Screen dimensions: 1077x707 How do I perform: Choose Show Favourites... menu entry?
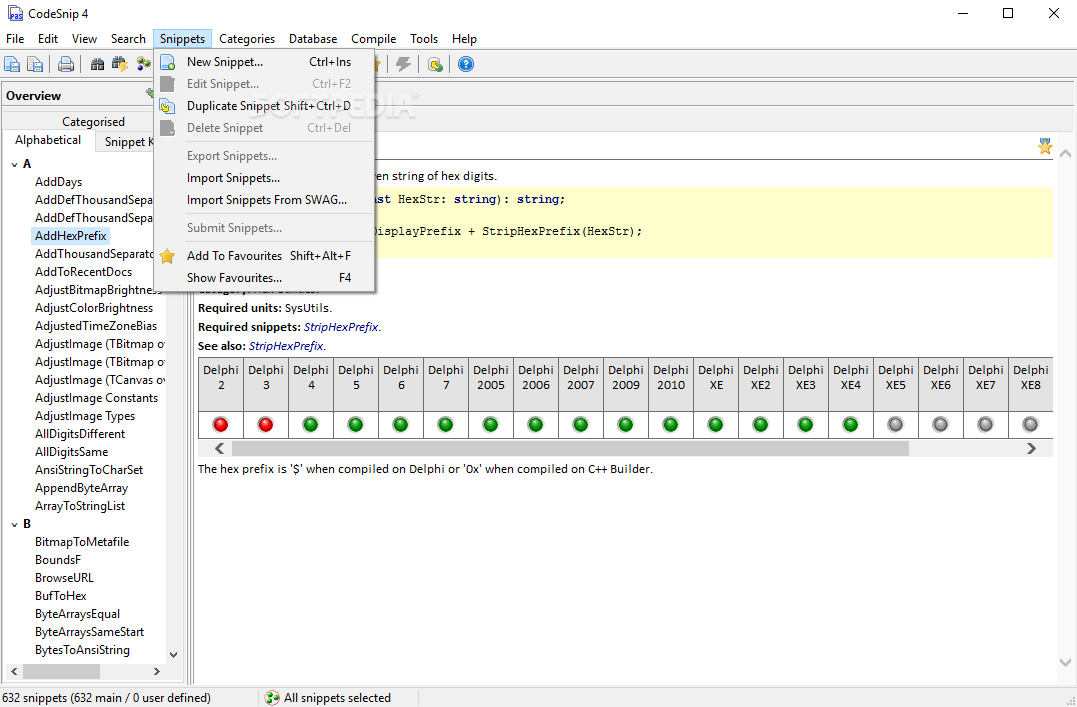pos(264,278)
